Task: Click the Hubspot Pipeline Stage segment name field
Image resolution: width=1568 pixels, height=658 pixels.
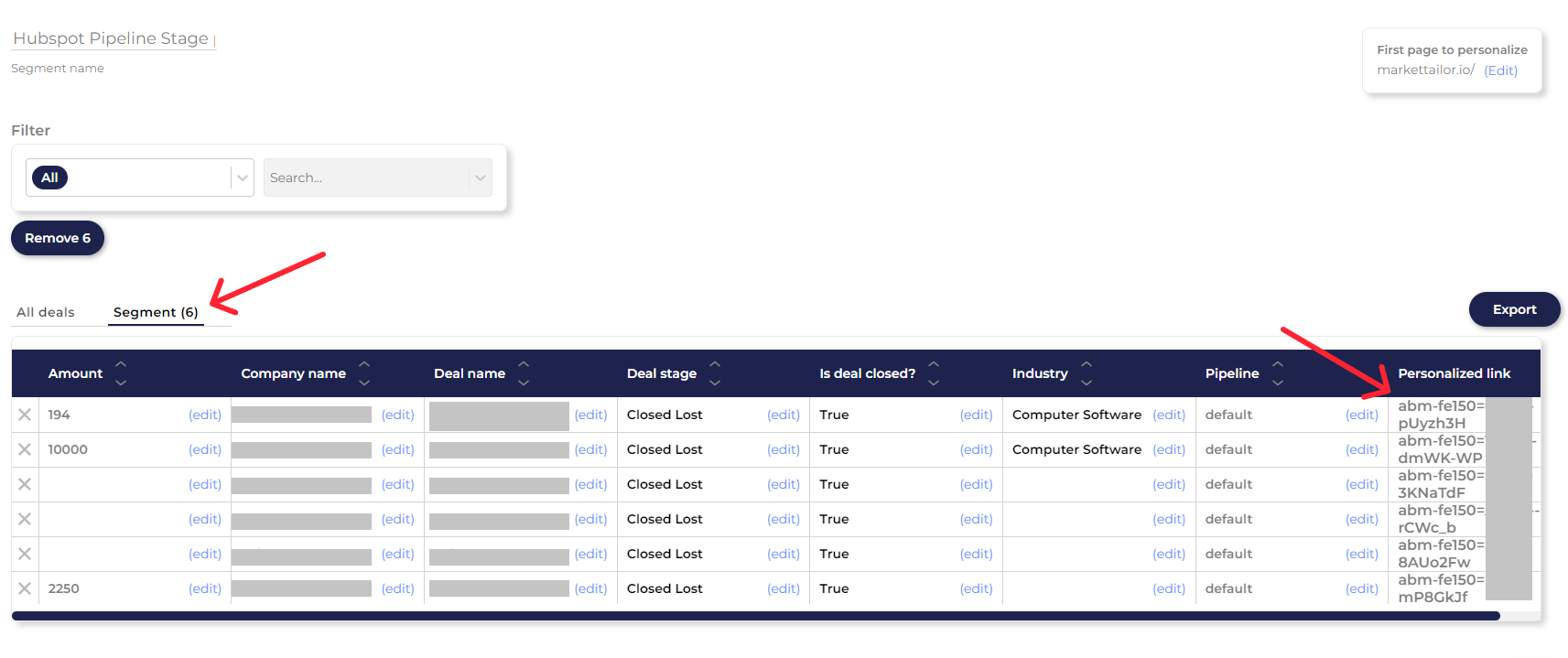Action: [111, 38]
